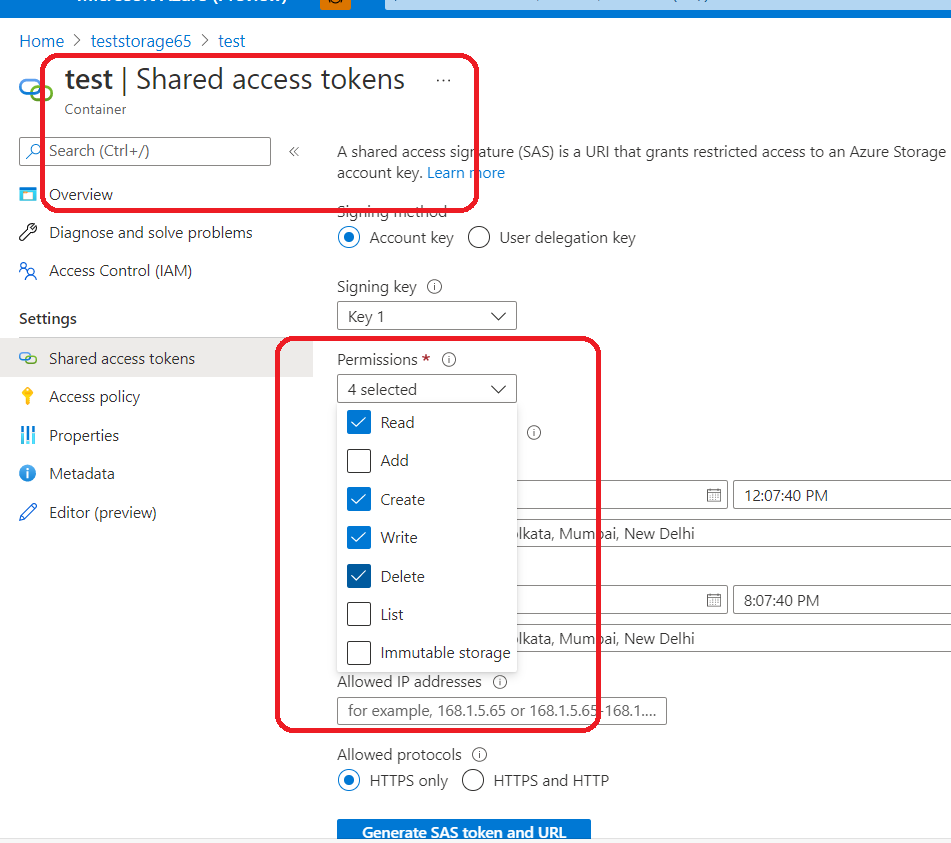Open Editor (preview)
Screen dimensions: 951x843
point(102,512)
